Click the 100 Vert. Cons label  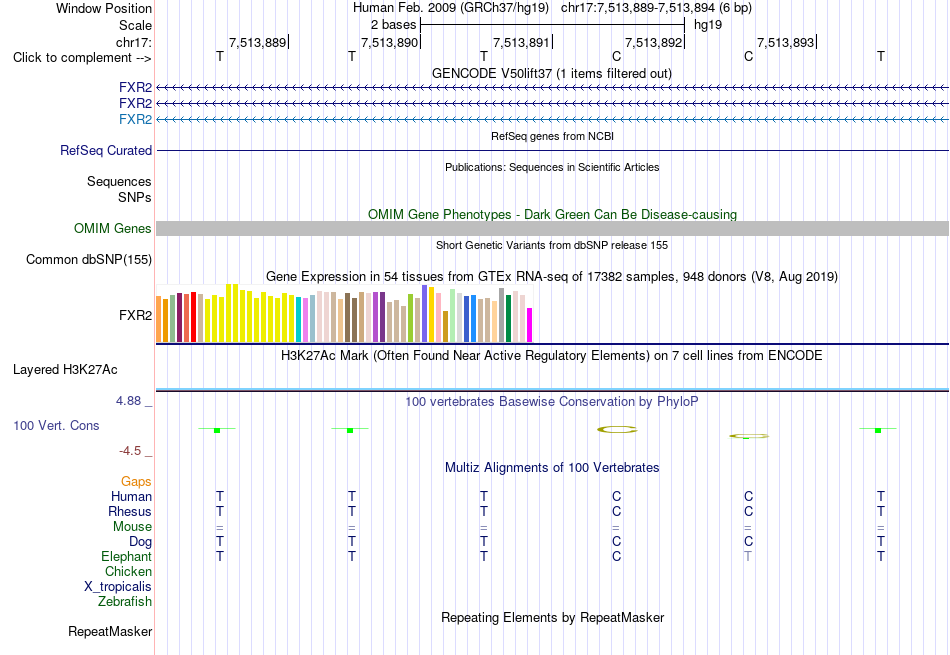point(56,425)
